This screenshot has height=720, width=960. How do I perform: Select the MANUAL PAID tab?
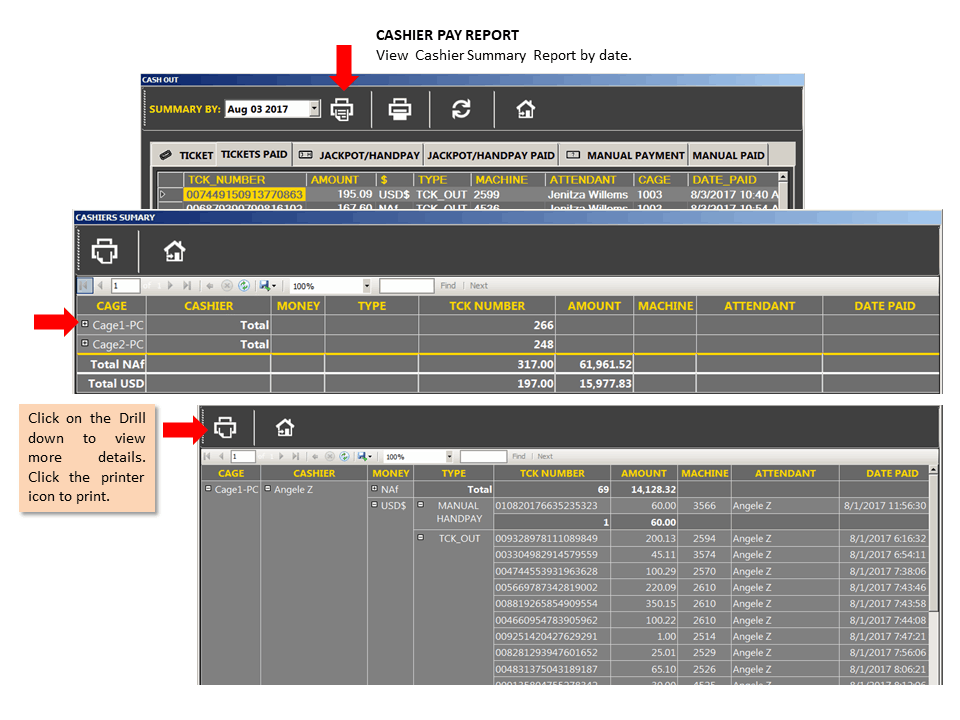[x=728, y=156]
